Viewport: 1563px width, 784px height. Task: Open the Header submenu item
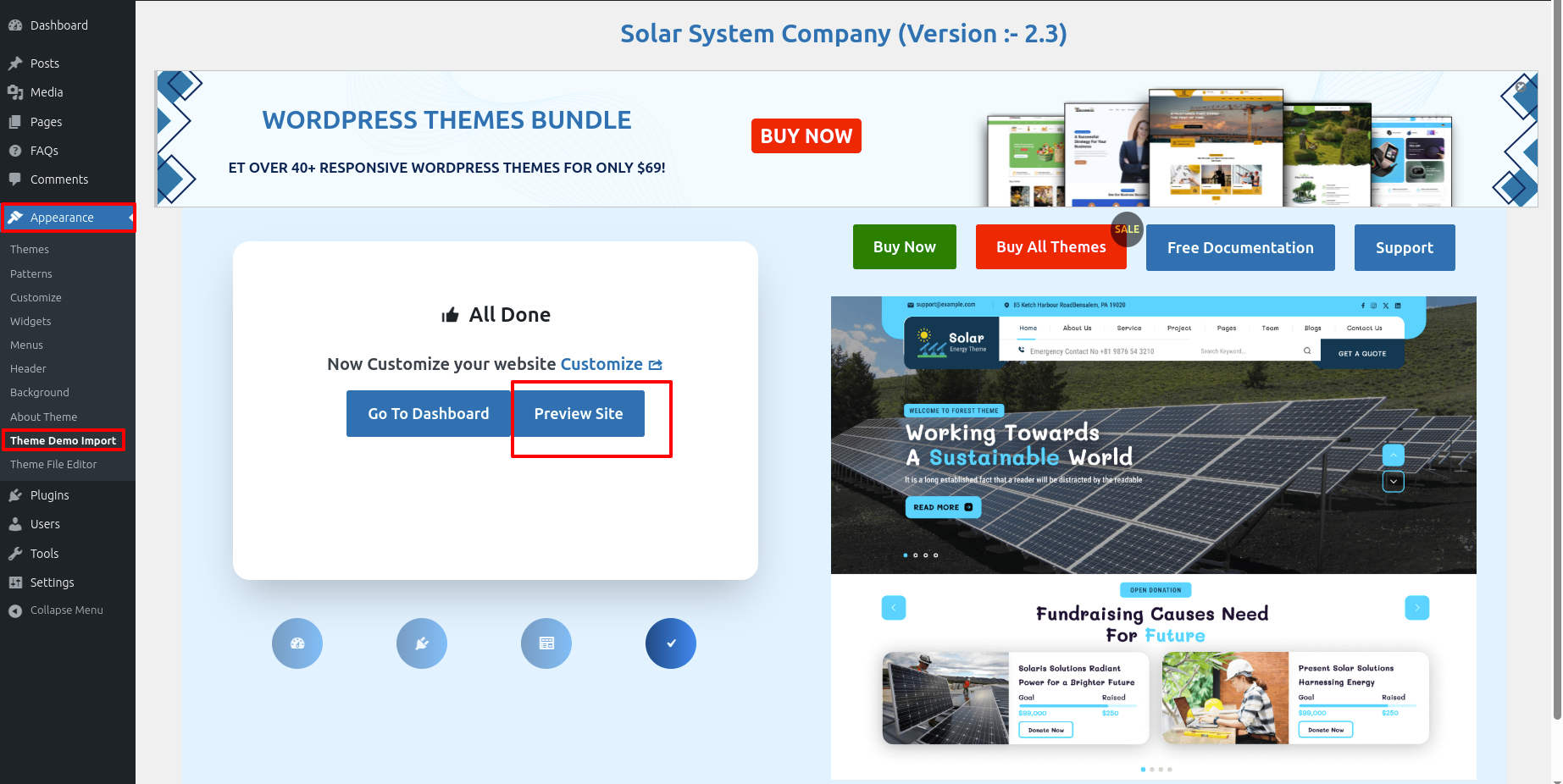(28, 369)
